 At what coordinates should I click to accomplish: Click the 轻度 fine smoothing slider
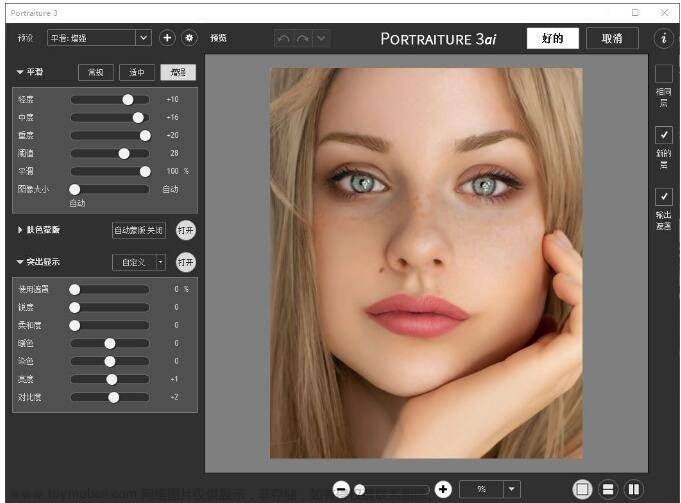[x=110, y=100]
